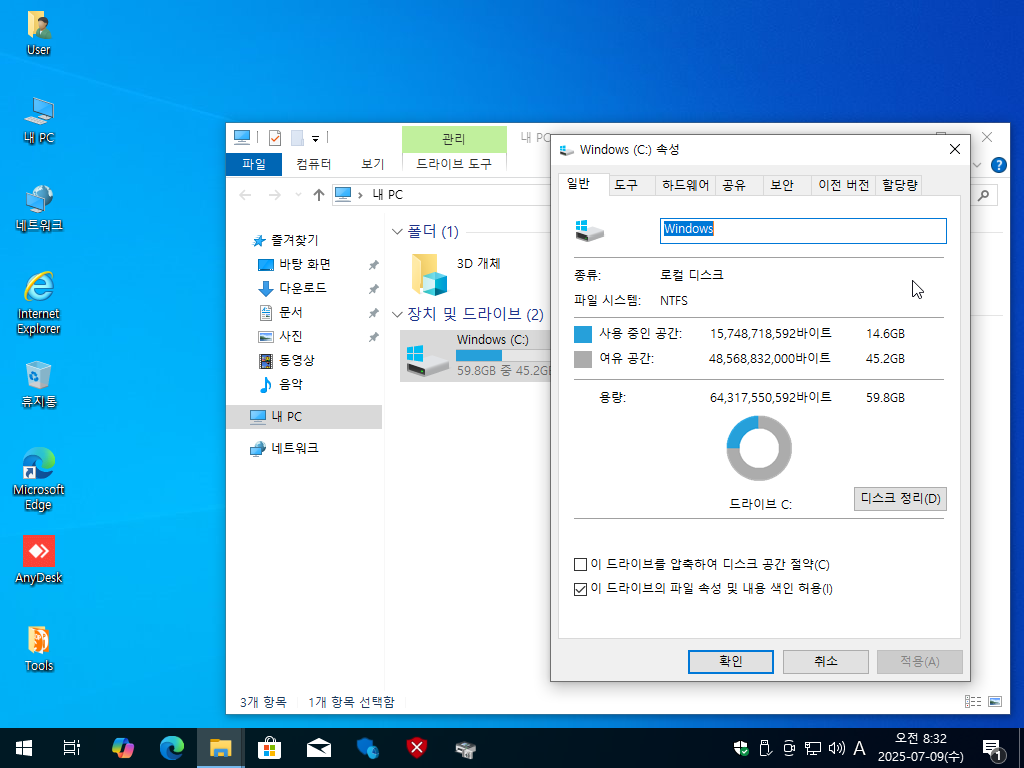Click the Windows (C:) drive usage bar
This screenshot has height=768, width=1024.
click(503, 355)
